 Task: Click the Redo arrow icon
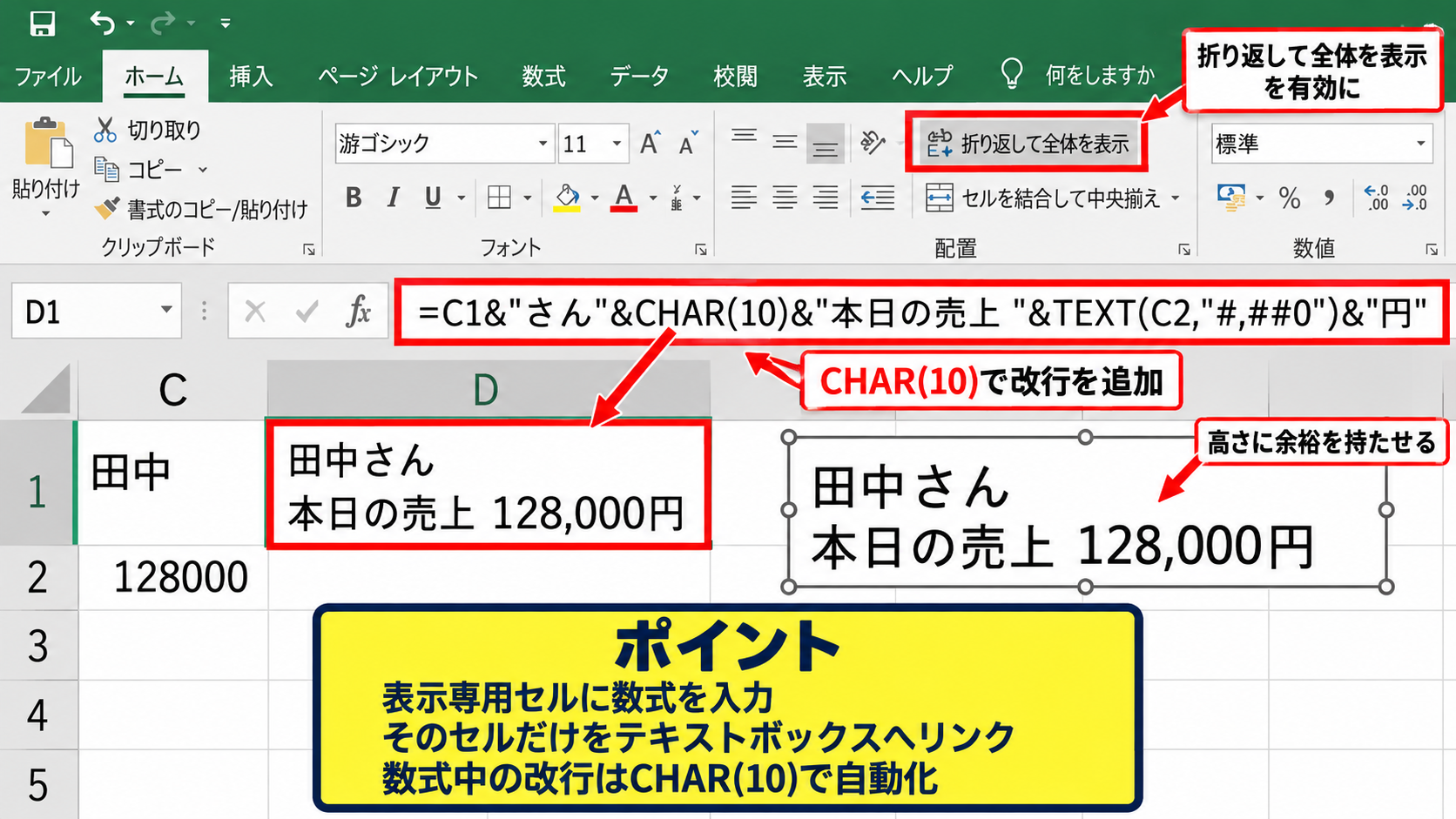click(x=162, y=23)
